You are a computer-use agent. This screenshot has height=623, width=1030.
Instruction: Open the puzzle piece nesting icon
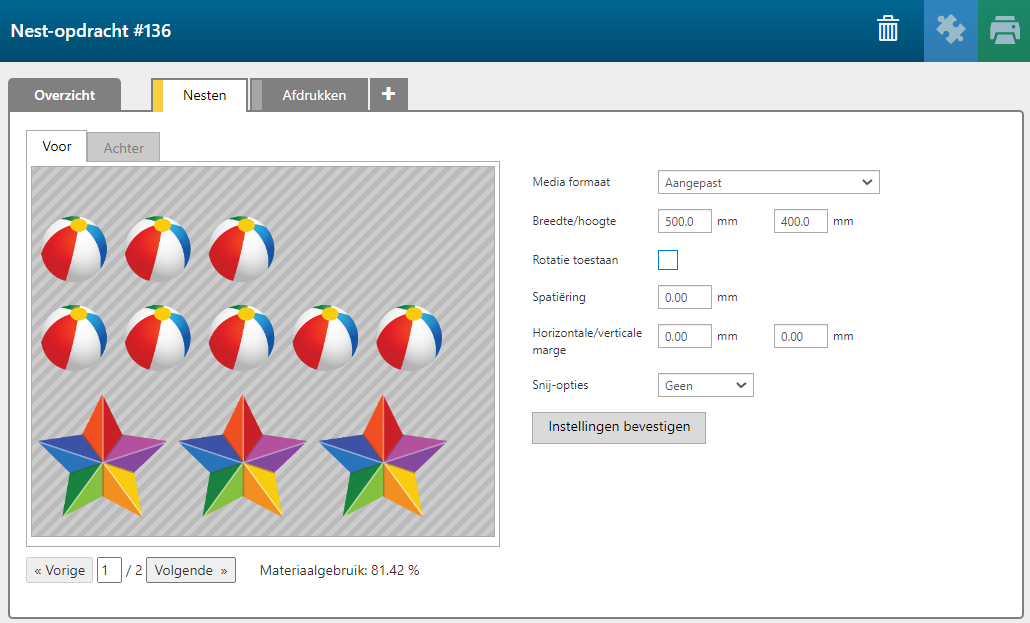coord(950,30)
